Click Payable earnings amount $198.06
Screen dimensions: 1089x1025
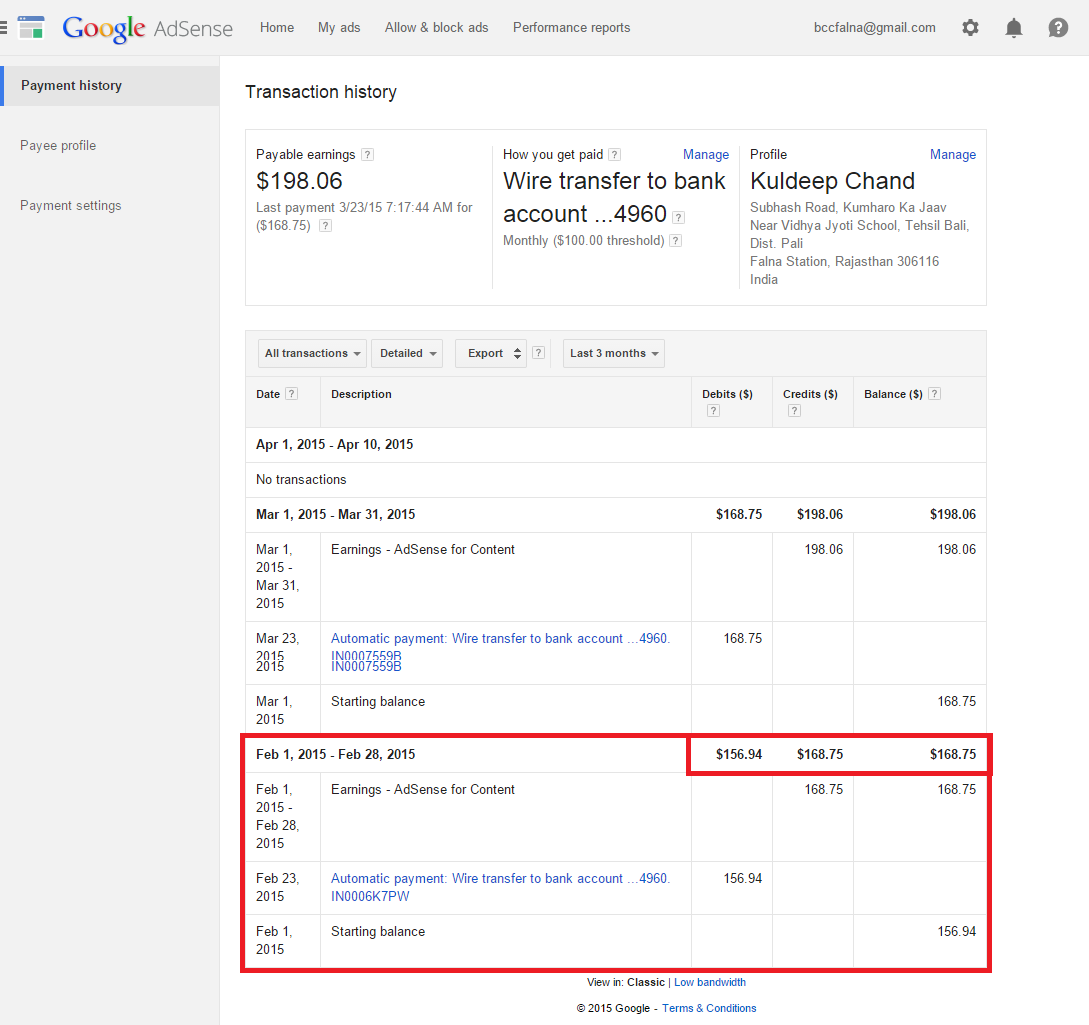click(x=299, y=181)
